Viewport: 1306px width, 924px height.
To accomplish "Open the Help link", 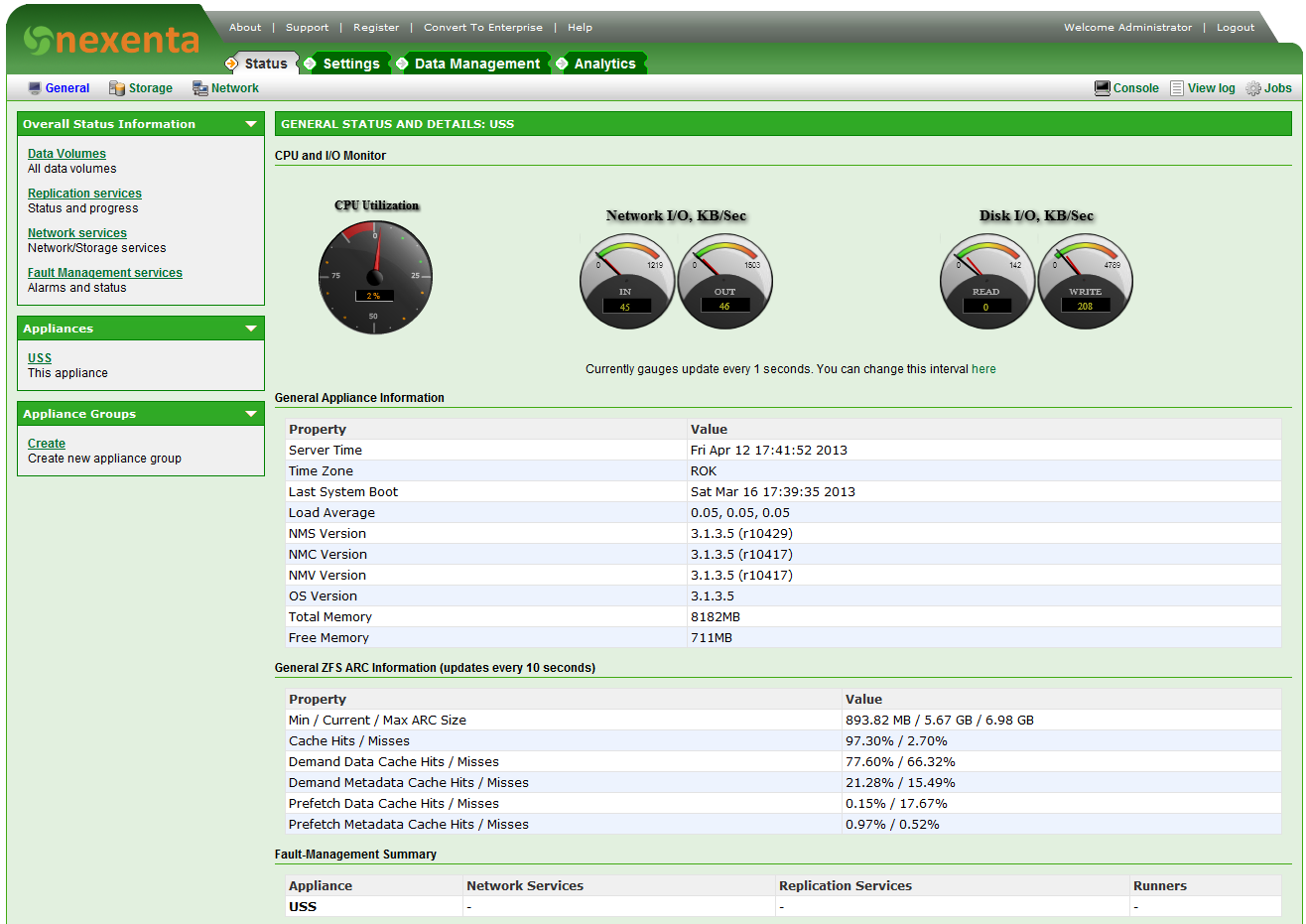I will (x=580, y=28).
